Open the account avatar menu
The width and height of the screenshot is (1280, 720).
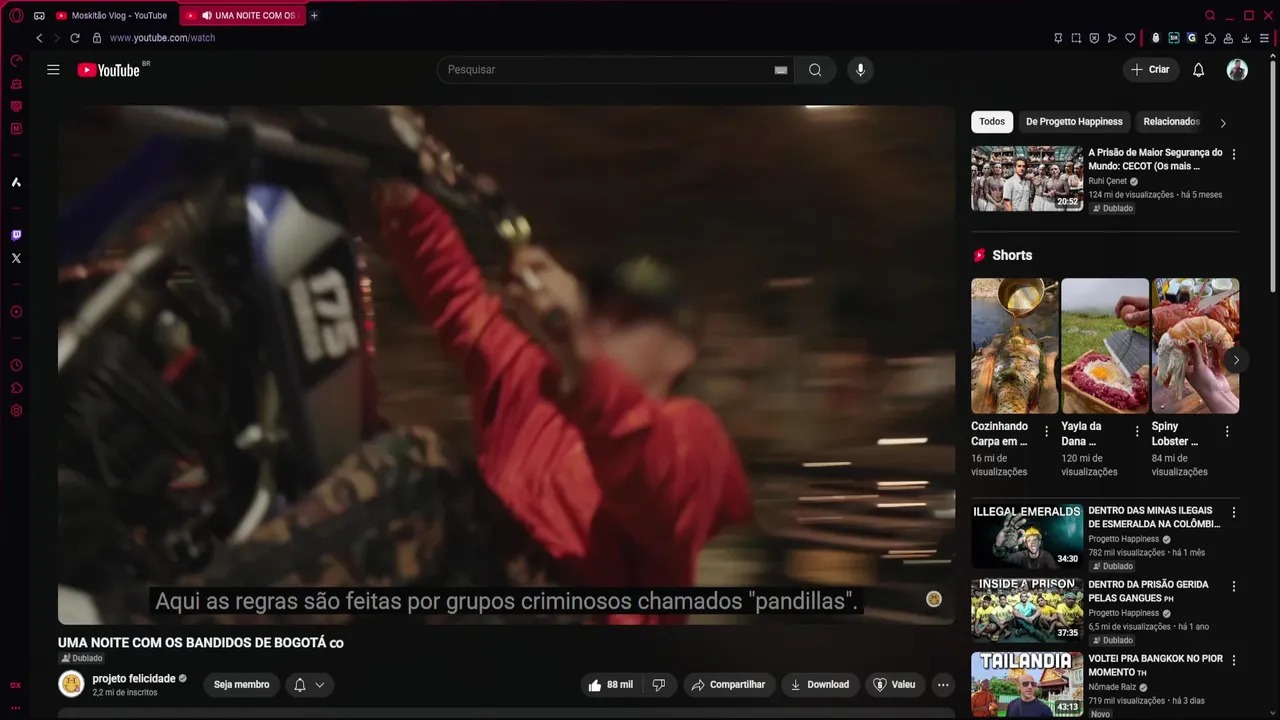[1237, 70]
